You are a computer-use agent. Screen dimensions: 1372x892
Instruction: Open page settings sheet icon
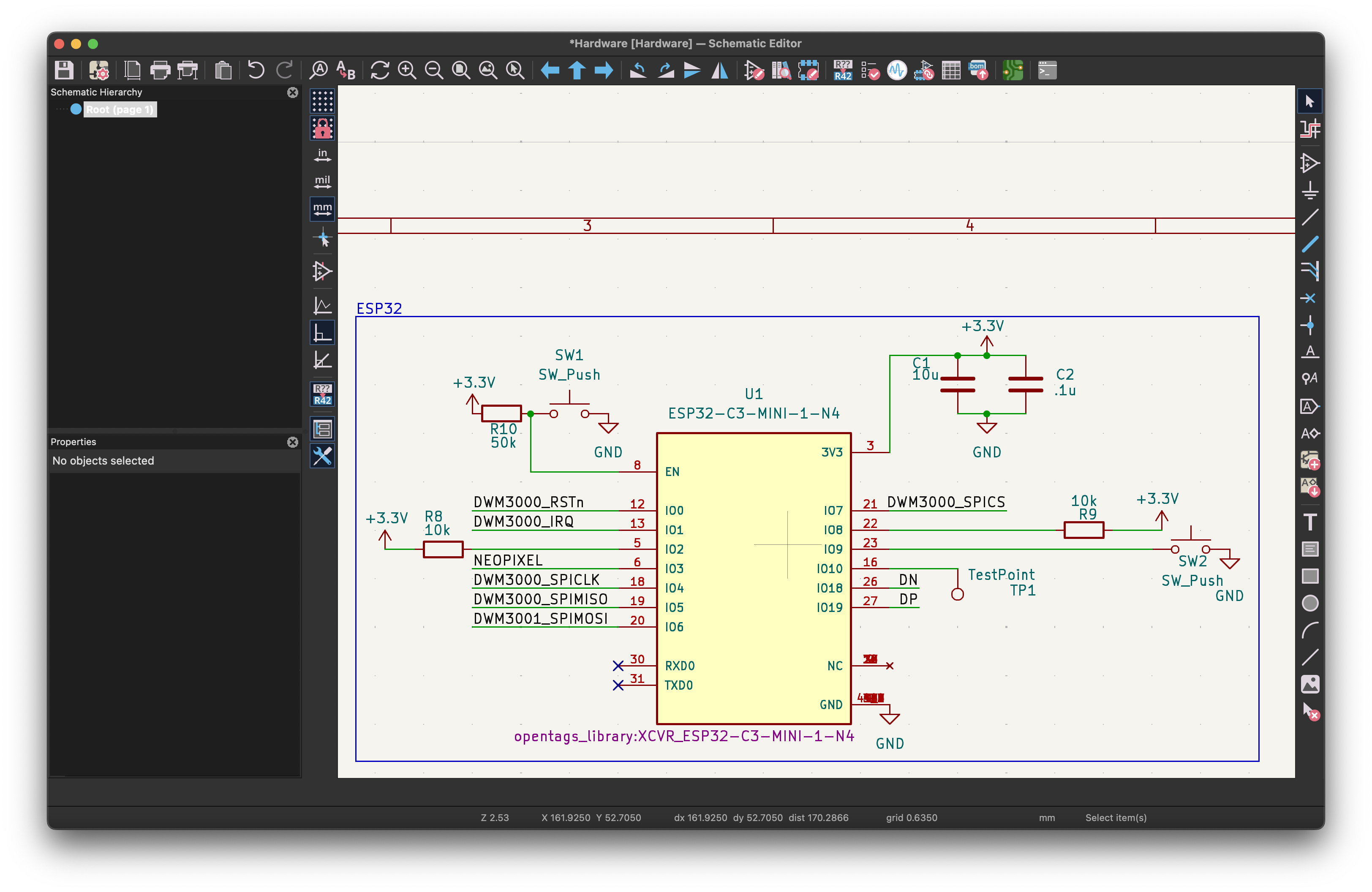pos(133,70)
